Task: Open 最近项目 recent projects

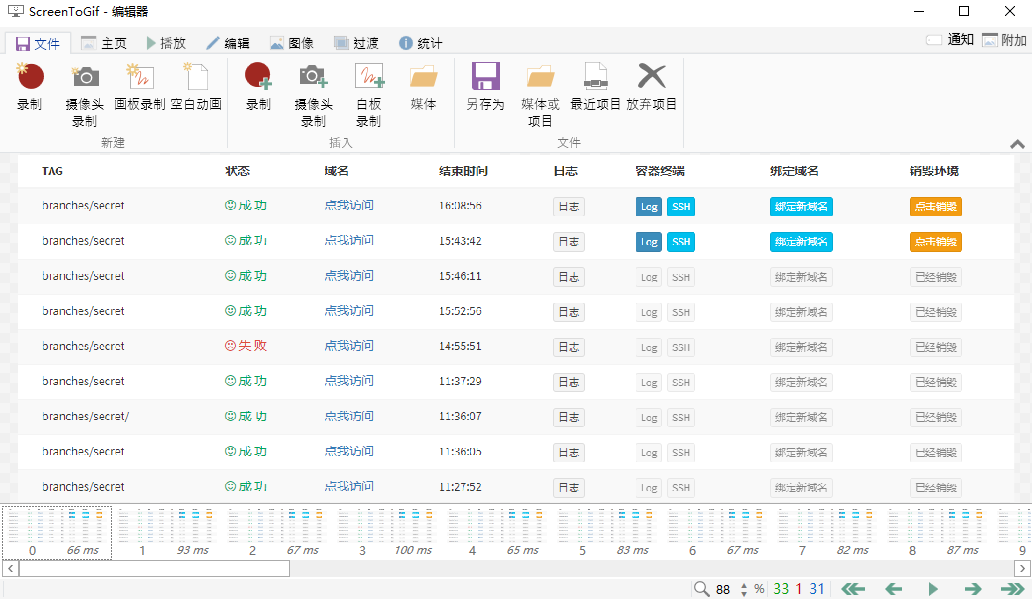Action: 596,78
